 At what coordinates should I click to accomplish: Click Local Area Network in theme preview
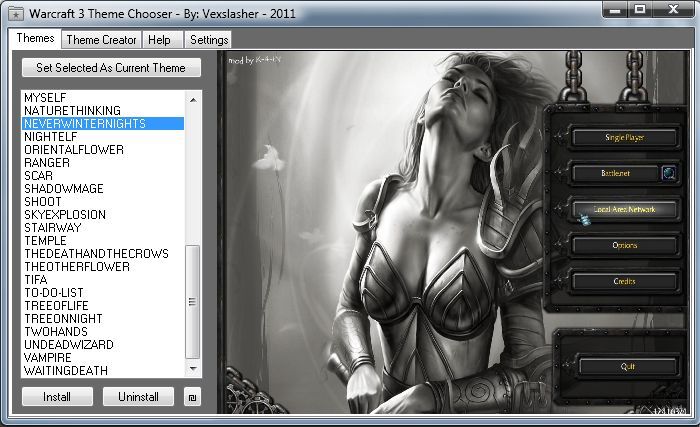click(x=624, y=209)
